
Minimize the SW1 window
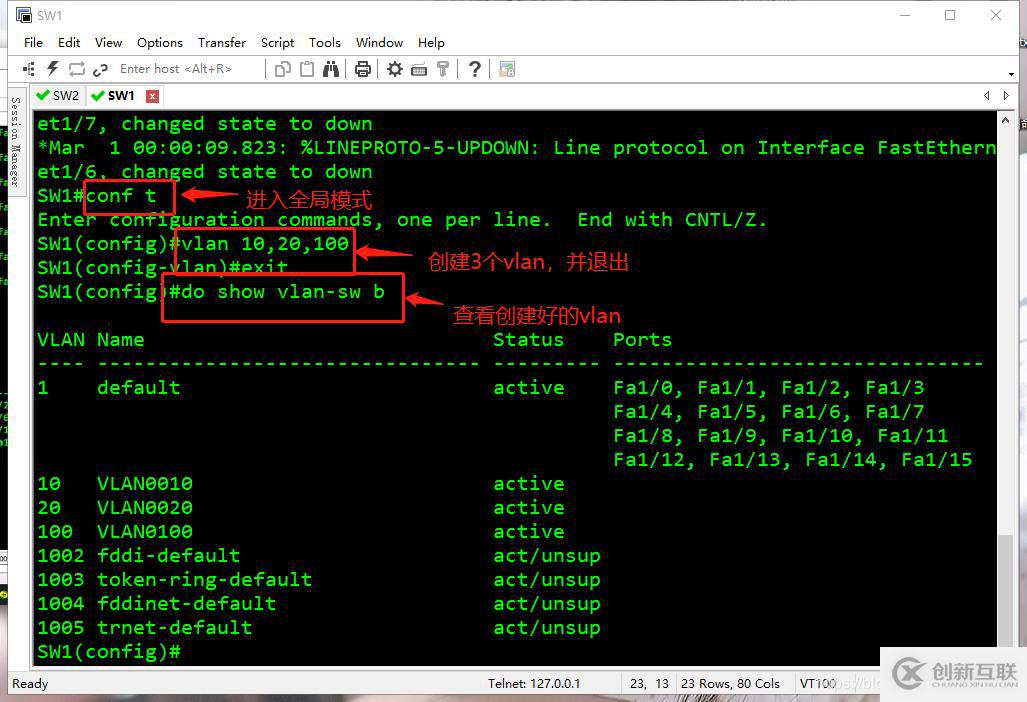tap(905, 15)
